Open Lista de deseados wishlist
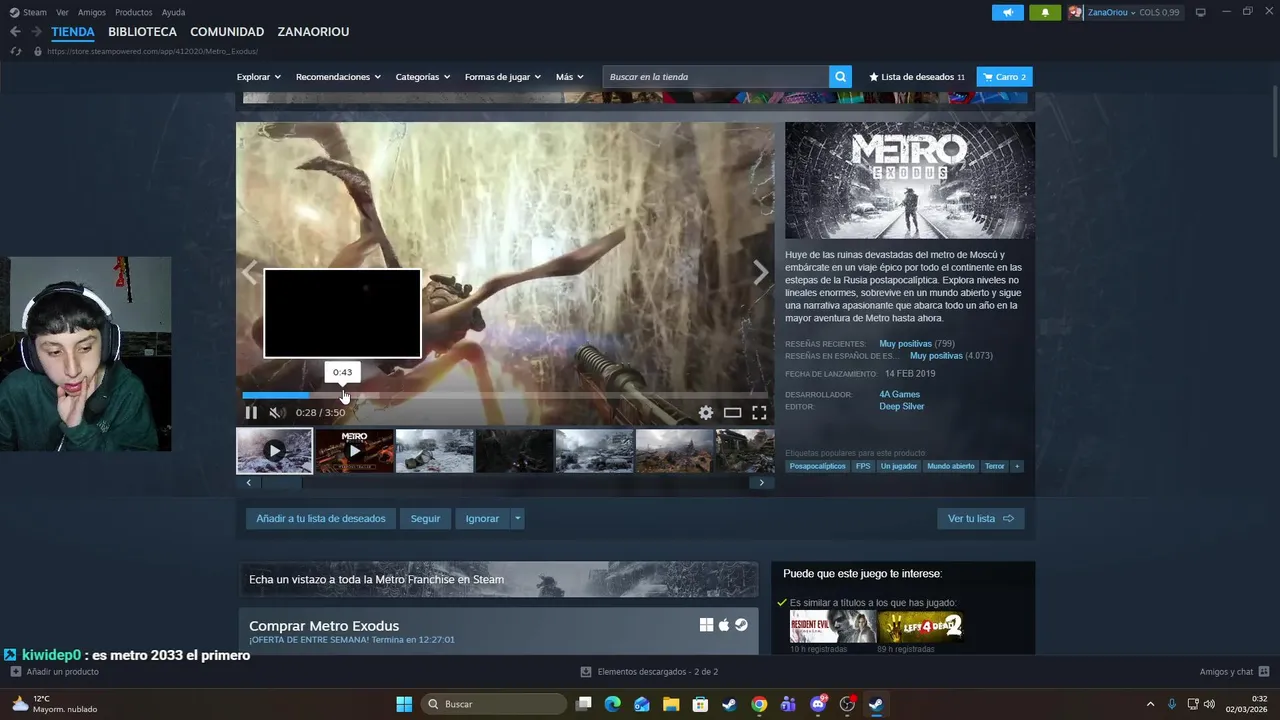 [917, 77]
